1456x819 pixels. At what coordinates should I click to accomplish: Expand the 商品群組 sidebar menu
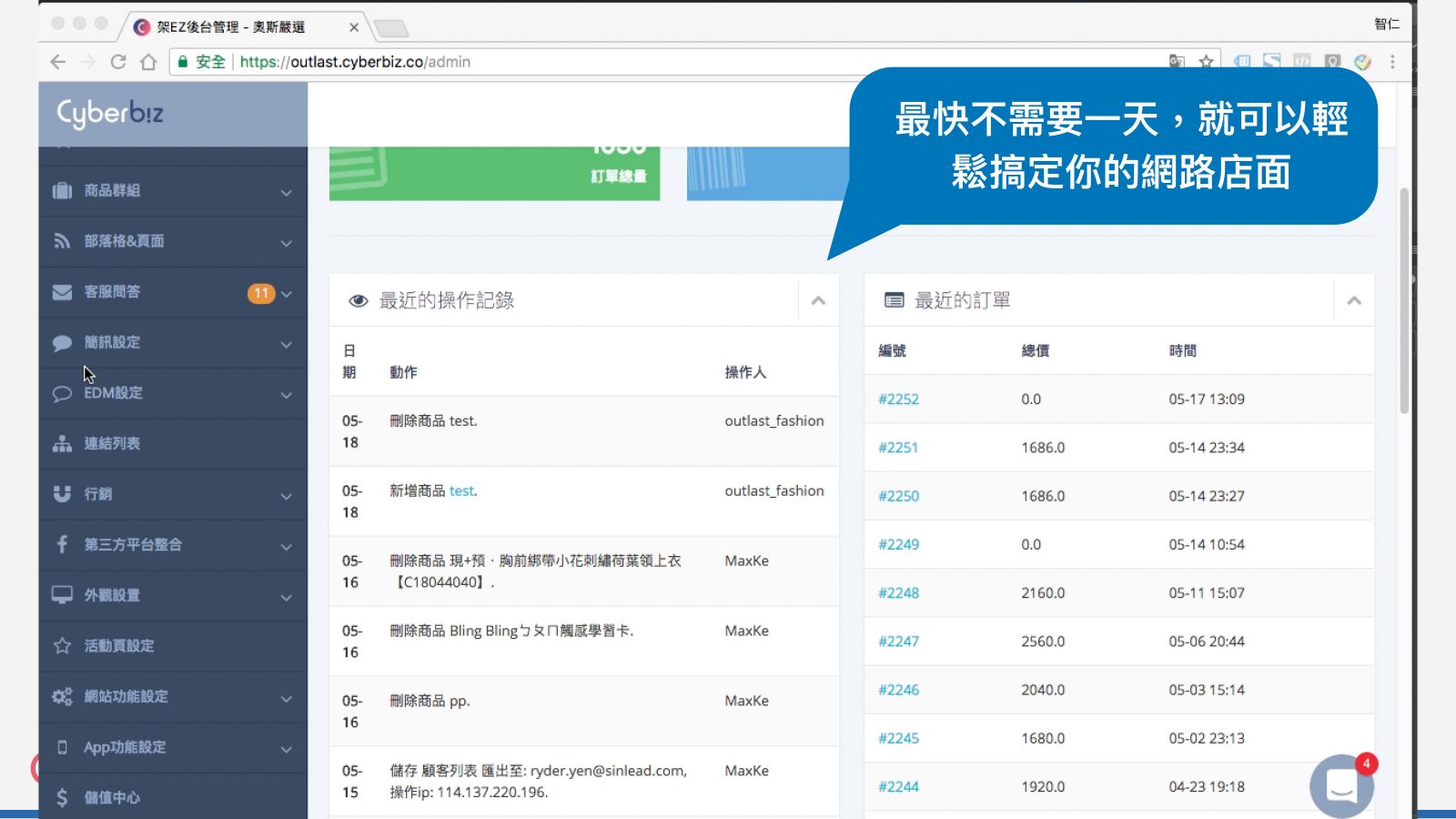pos(286,192)
